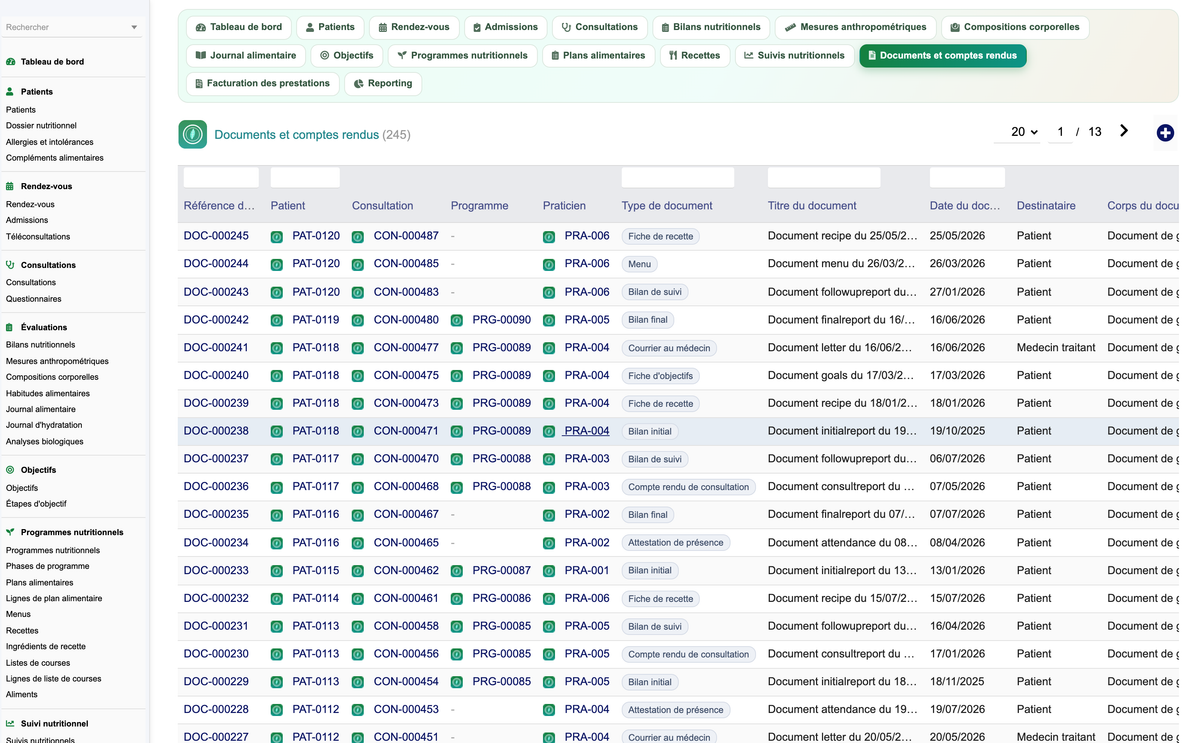This screenshot has width=1200, height=743.
Task: Click the Référence filter input field
Action: click(221, 178)
